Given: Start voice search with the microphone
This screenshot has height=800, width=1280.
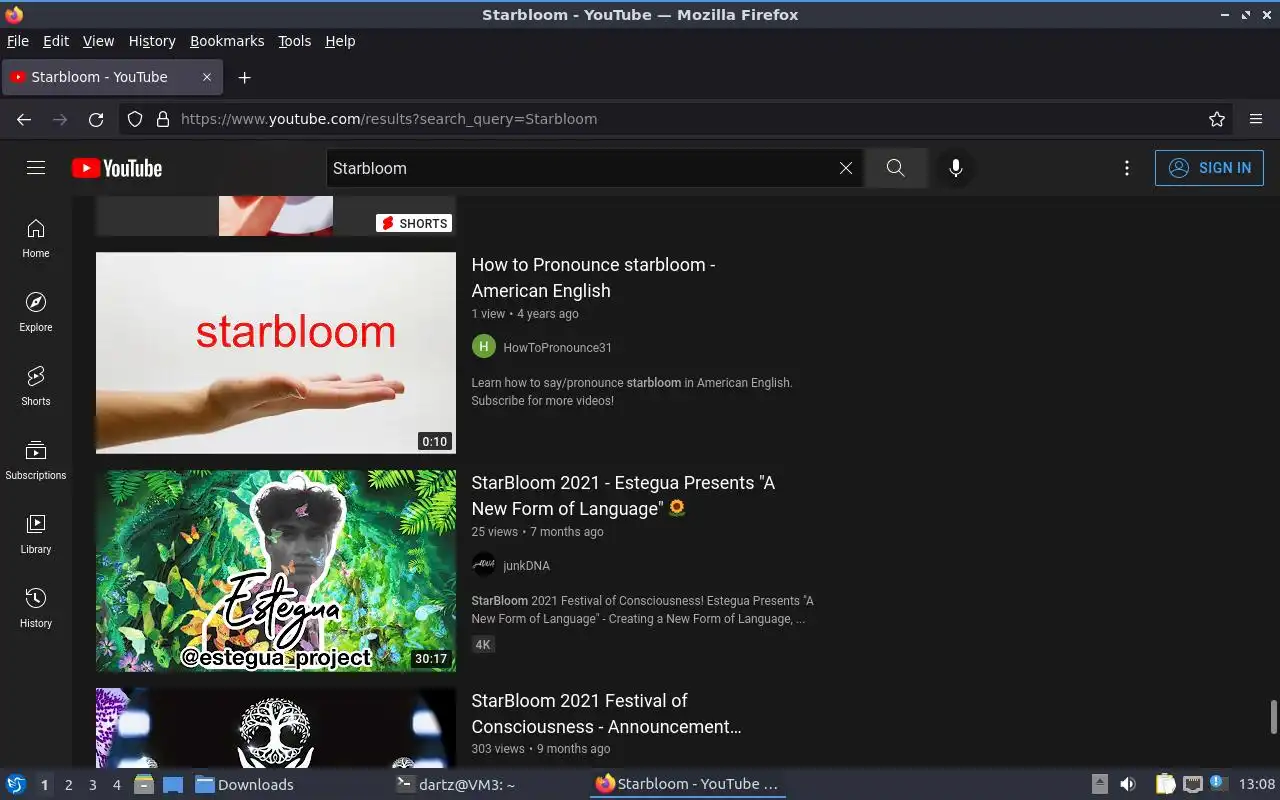Looking at the screenshot, I should tap(956, 168).
